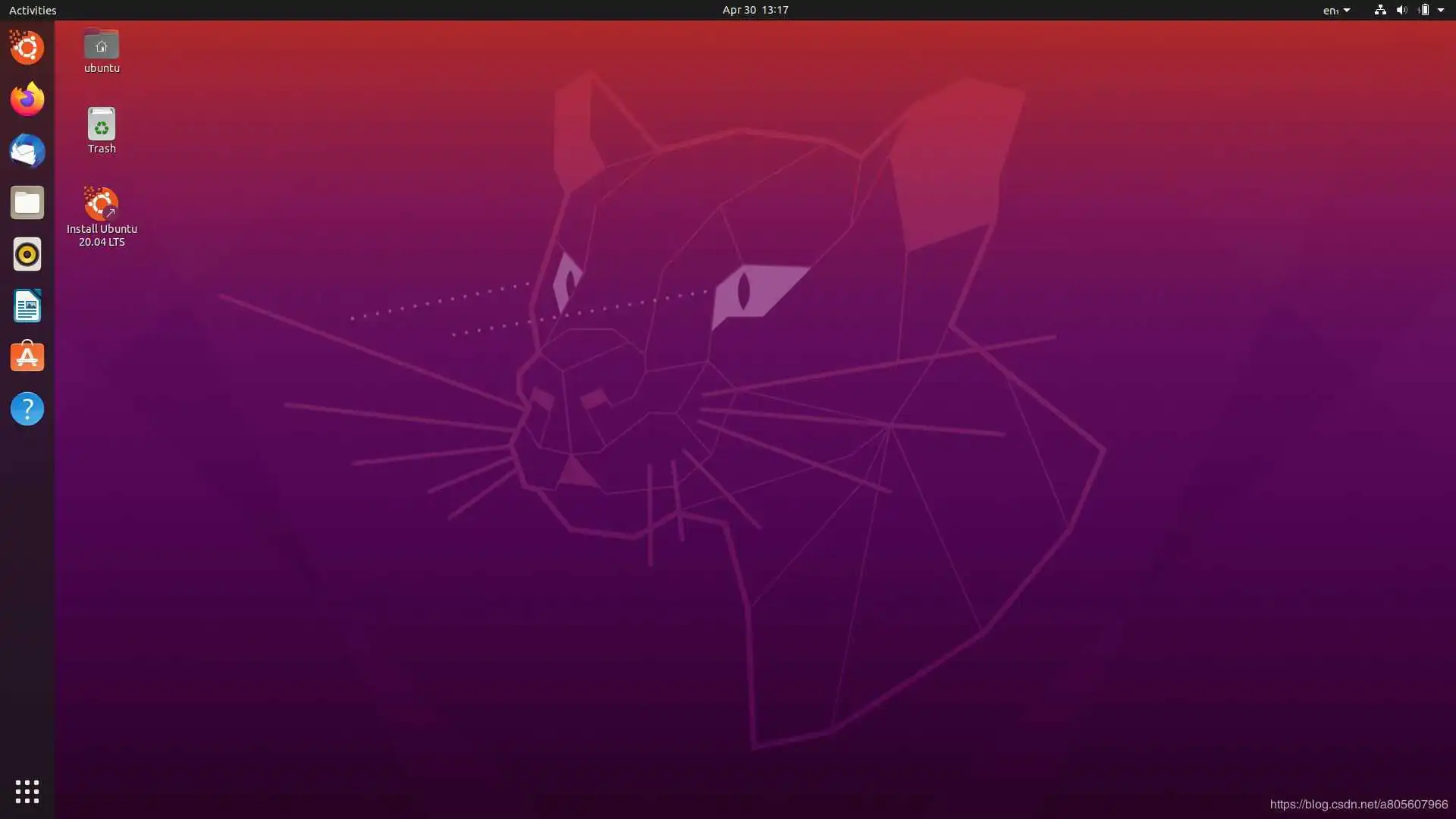The width and height of the screenshot is (1456, 819).
Task: Open the Thunderbird mail client
Action: click(x=27, y=151)
